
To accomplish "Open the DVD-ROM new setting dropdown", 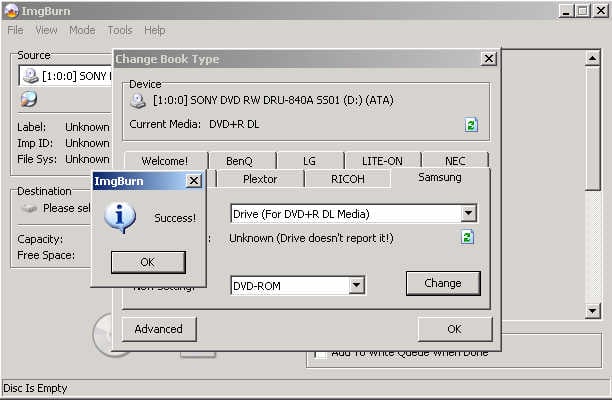I will pos(356,286).
